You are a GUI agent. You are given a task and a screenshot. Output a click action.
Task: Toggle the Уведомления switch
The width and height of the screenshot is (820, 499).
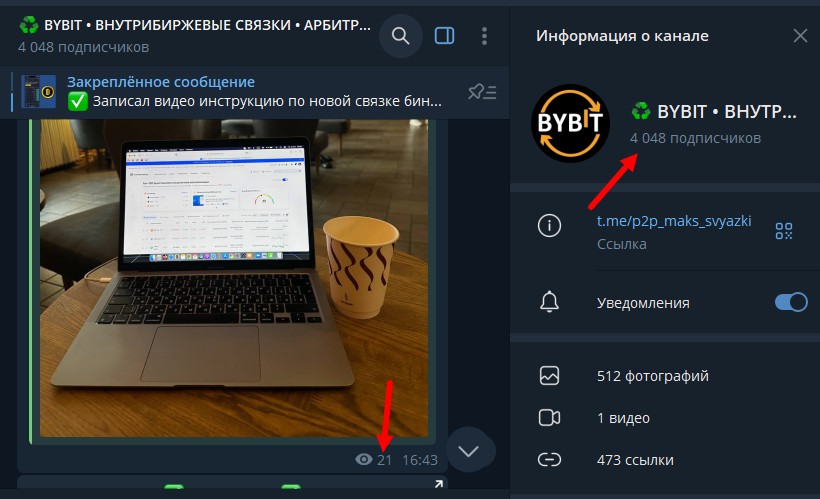(791, 302)
